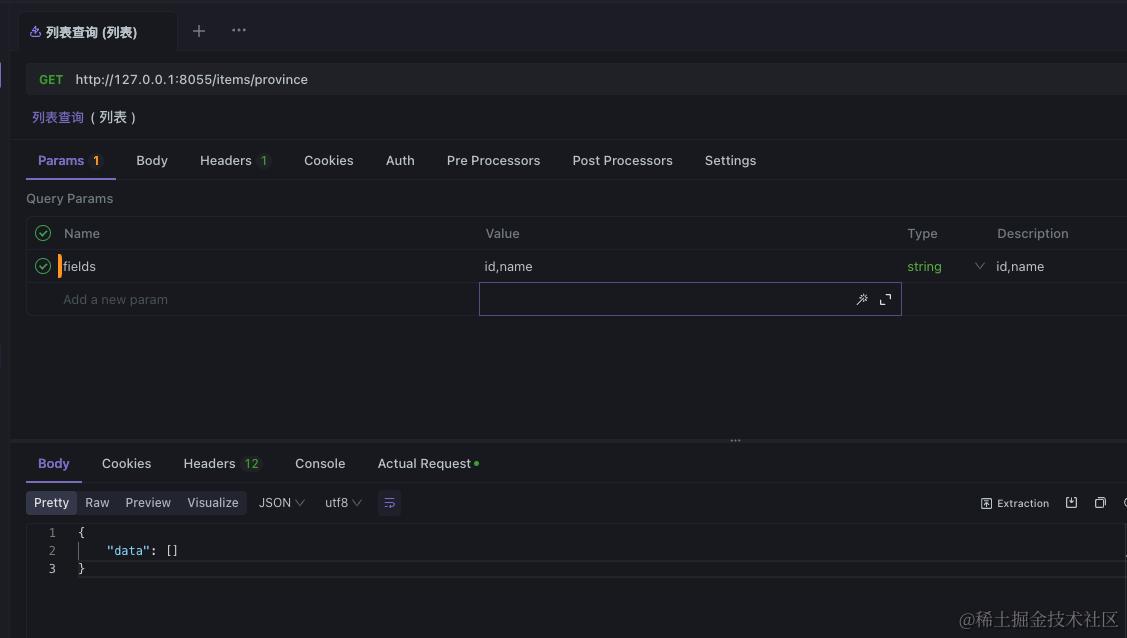Image resolution: width=1127 pixels, height=638 pixels.
Task: Open the tab options ellipsis menu
Action: coord(239,30)
